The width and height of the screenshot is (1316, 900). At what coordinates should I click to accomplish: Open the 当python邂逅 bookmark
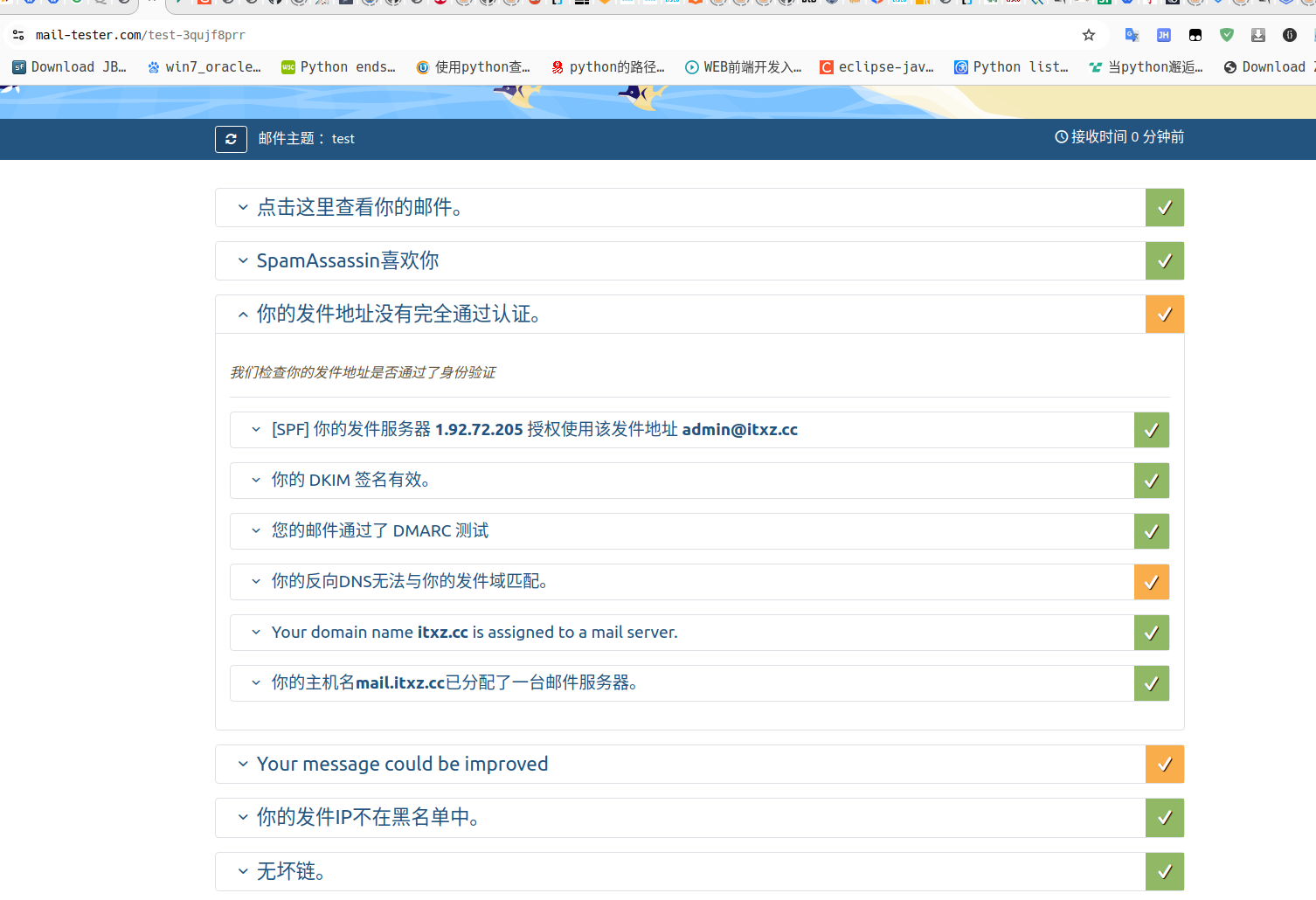tap(1146, 67)
